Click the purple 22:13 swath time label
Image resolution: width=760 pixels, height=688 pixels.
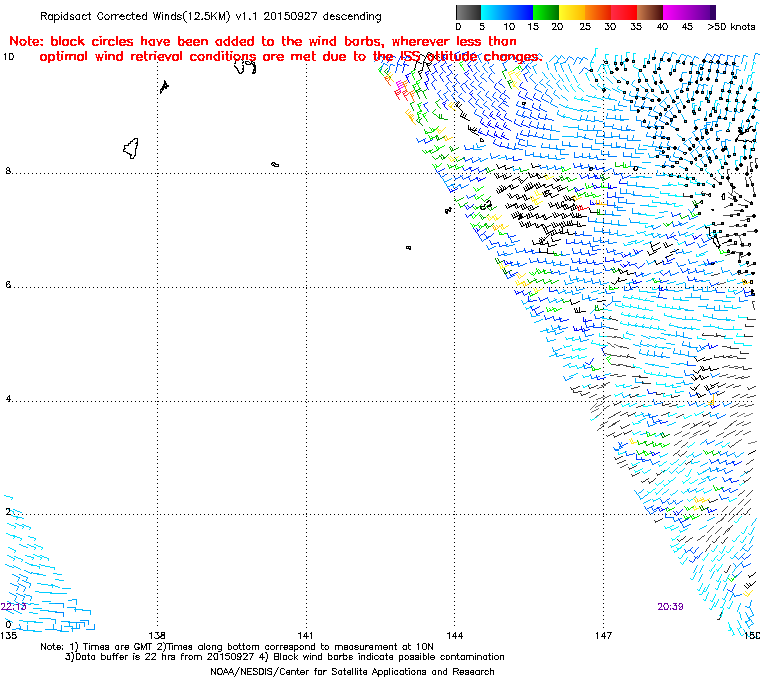tap(13, 607)
